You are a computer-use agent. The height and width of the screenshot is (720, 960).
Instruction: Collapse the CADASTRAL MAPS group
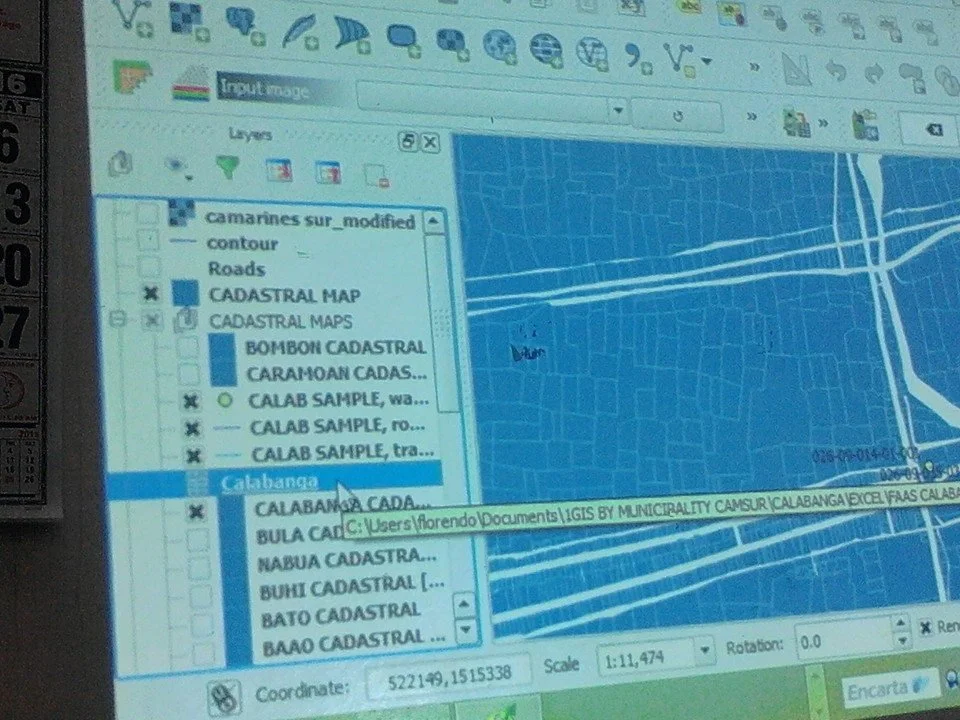(118, 318)
